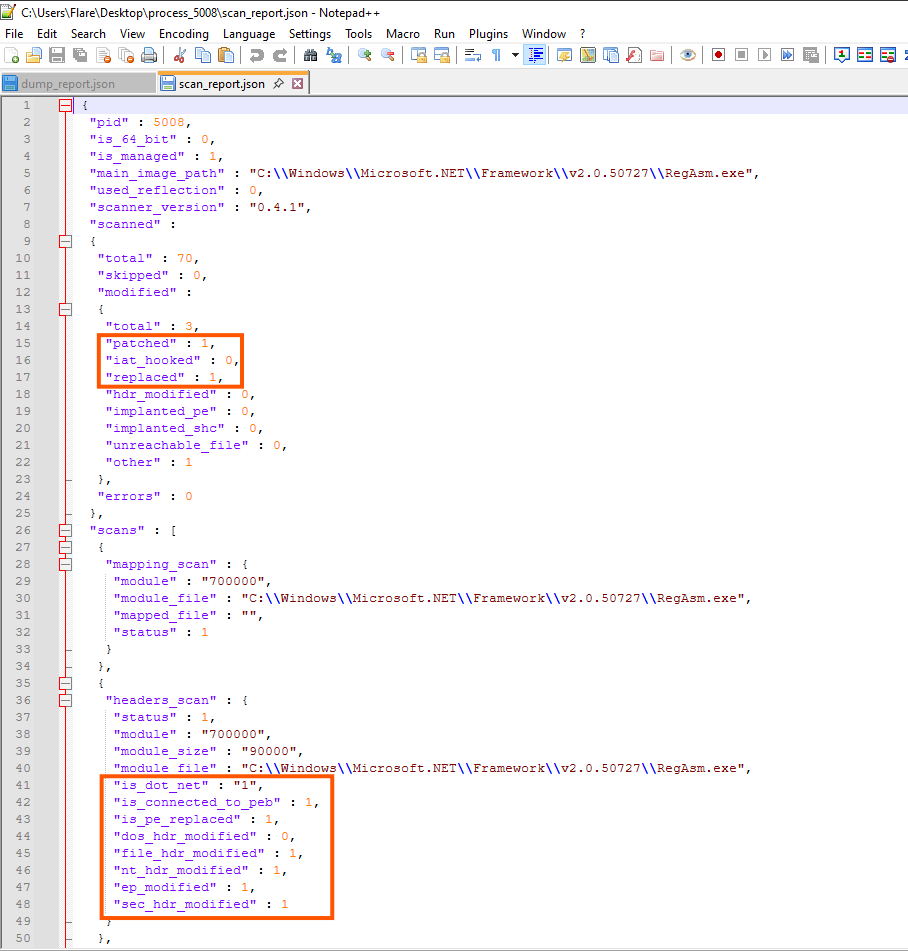Viewport: 908px width, 951px height.
Task: Close the scan_report.json tab
Action: pyautogui.click(x=297, y=84)
